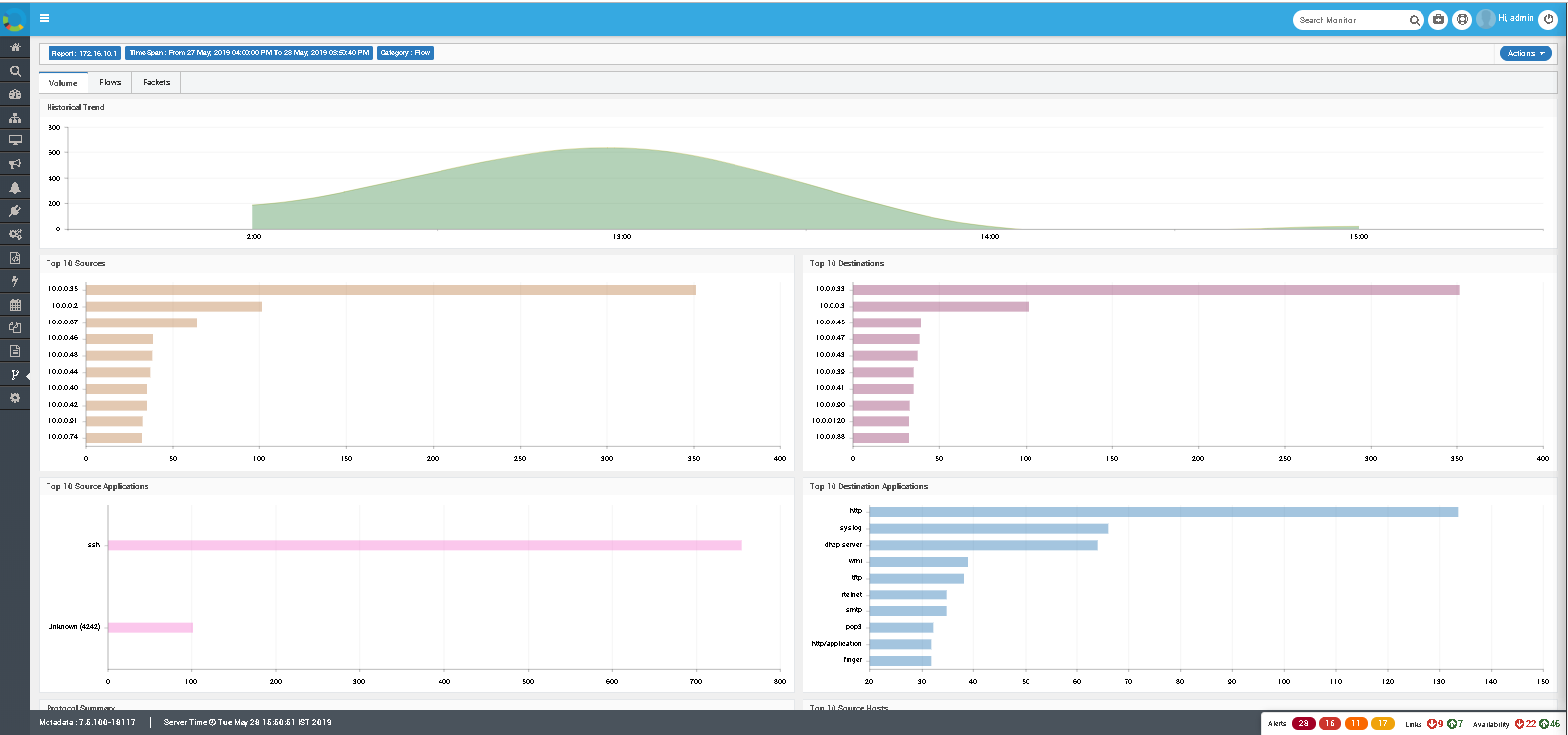Click the http bar in Destination Applications
The image size is (1568, 735).
(x=1164, y=512)
